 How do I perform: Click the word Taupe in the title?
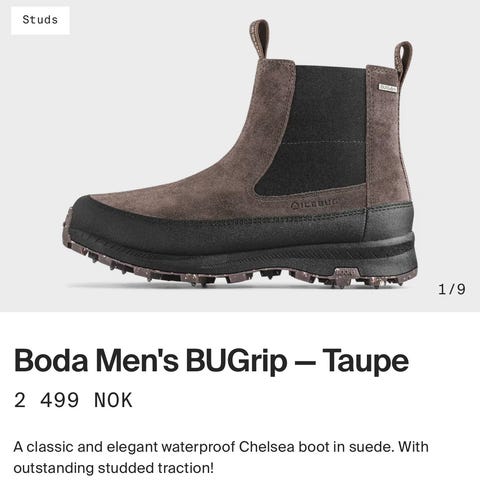point(366,361)
